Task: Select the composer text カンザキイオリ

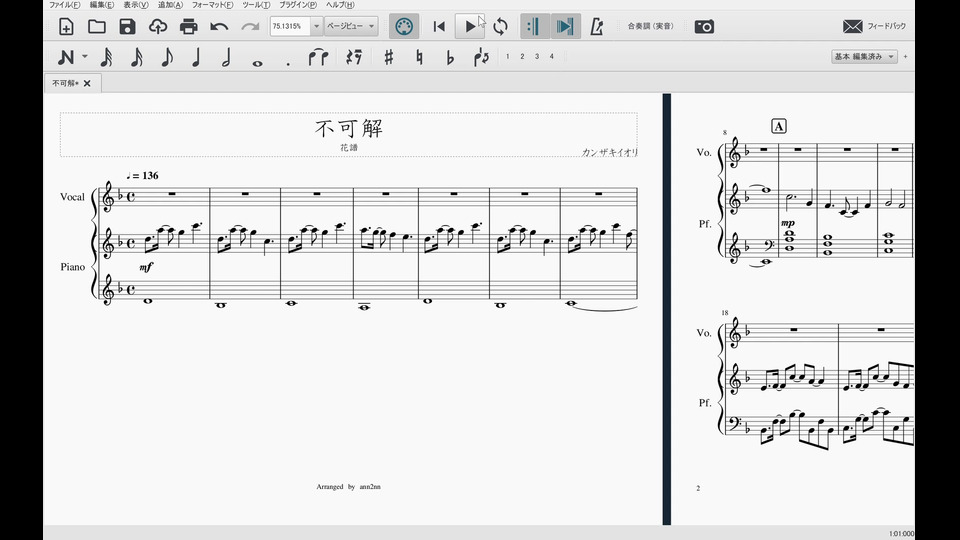Action: (610, 152)
